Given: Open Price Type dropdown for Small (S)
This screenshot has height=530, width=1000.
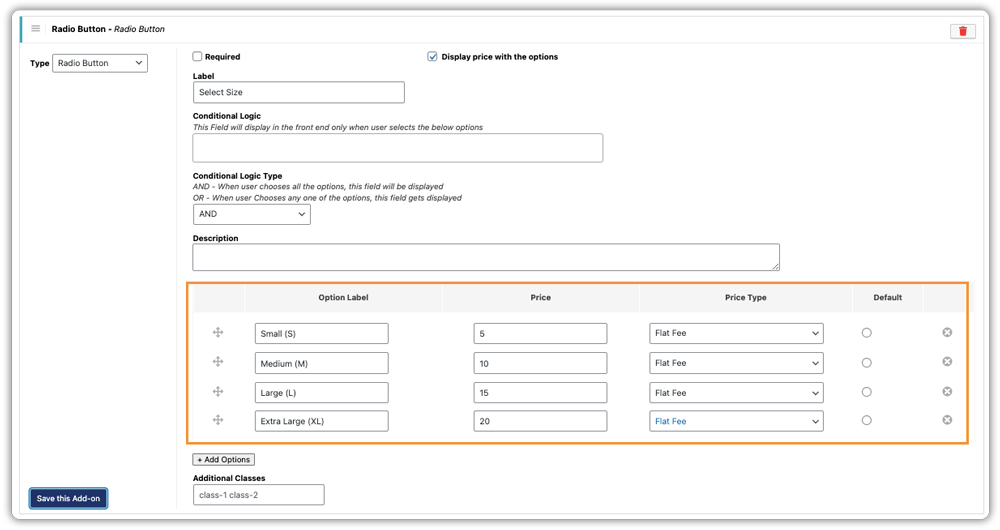Looking at the screenshot, I should click(736, 333).
